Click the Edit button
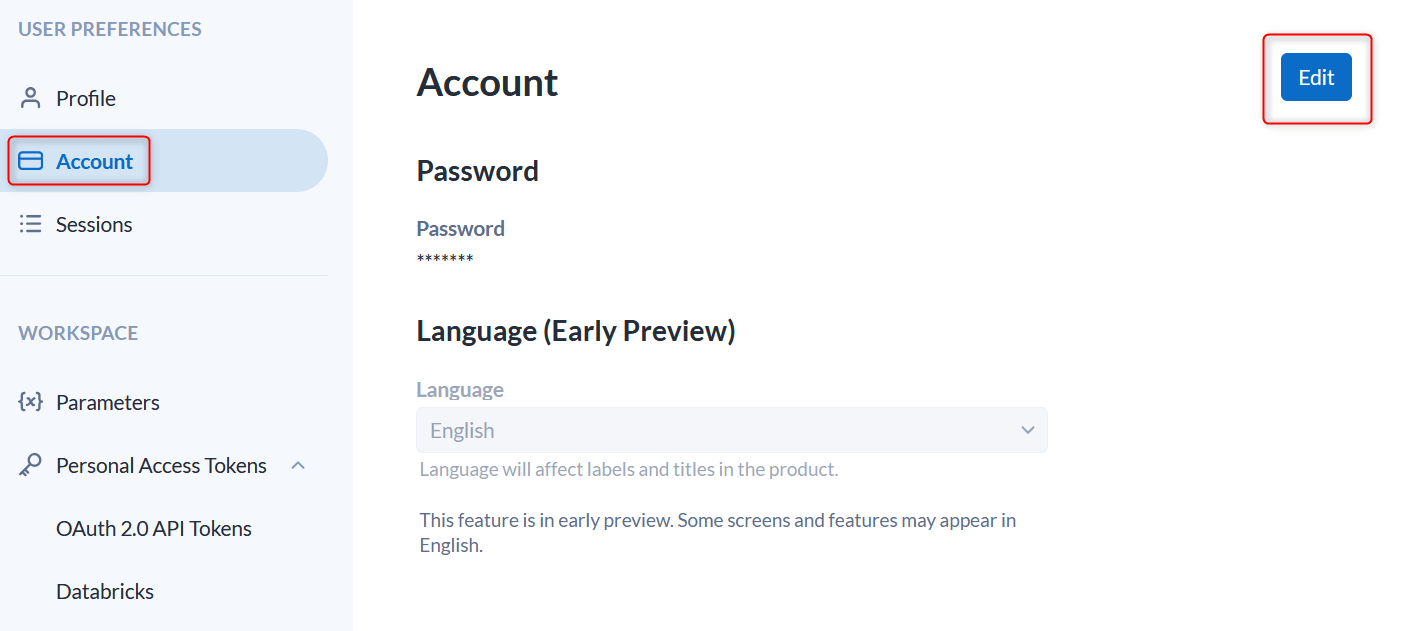Screen dimensions: 1412x631 pyautogui.click(x=1316, y=77)
